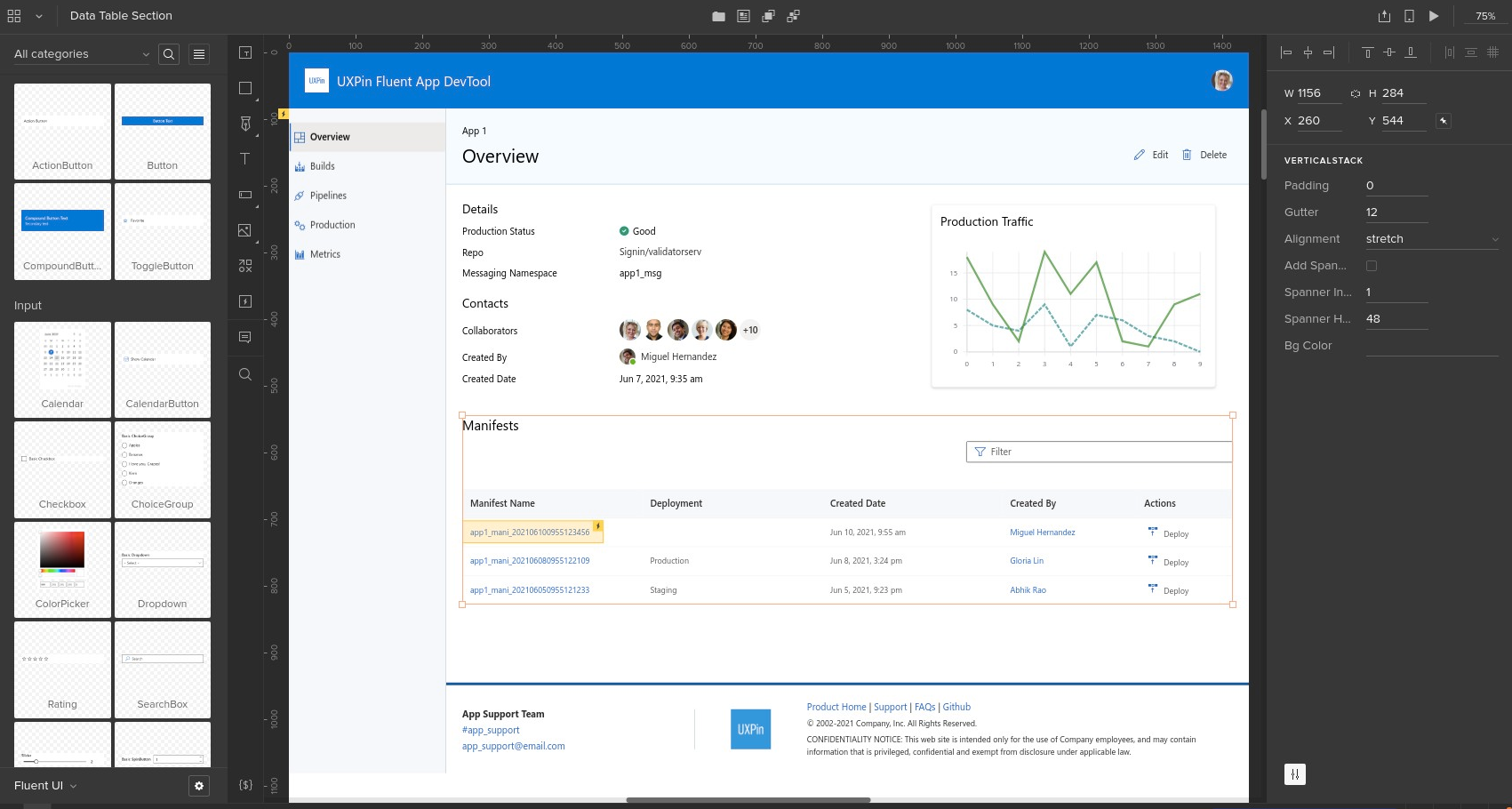
Task: Select the Pen tool in the left toolbar
Action: 244,124
